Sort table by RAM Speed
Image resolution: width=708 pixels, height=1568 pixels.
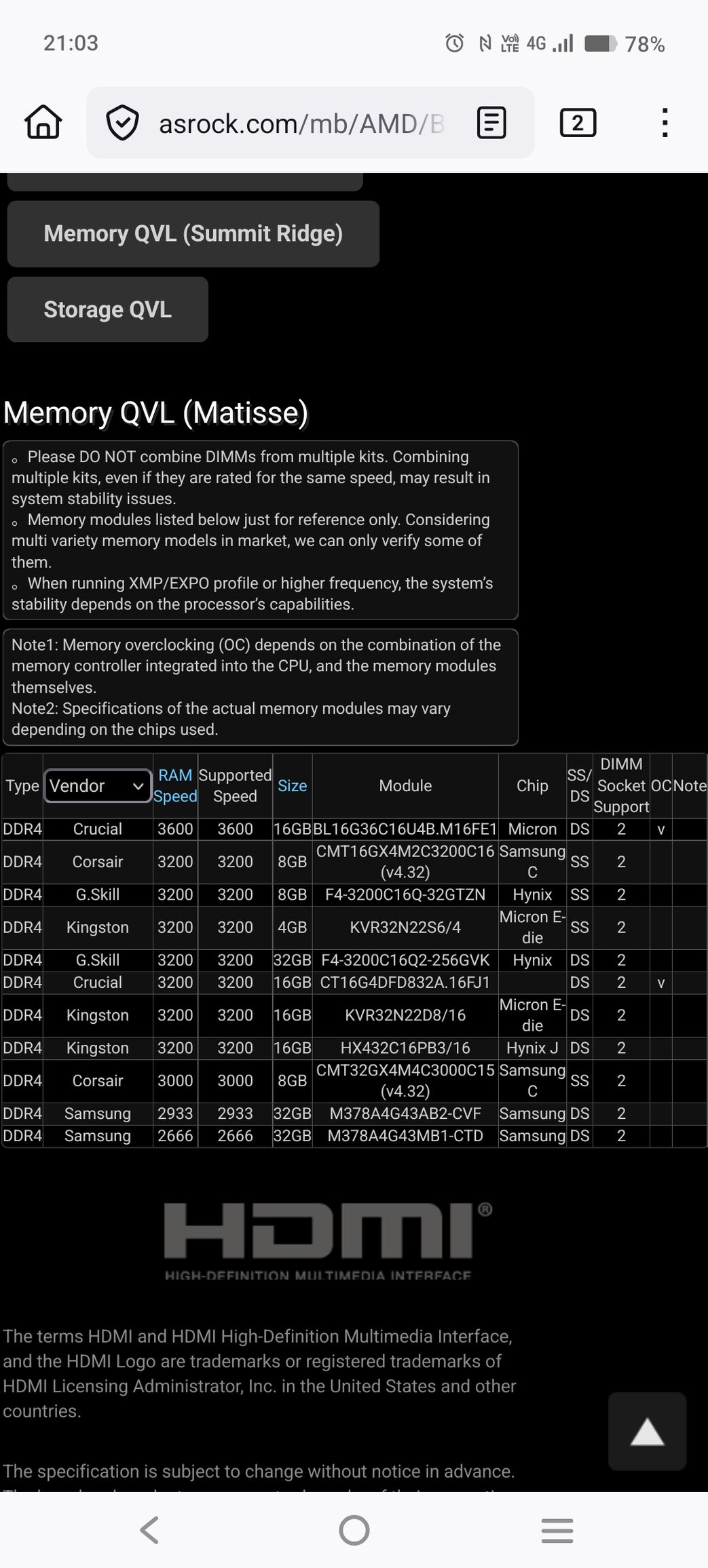[175, 786]
